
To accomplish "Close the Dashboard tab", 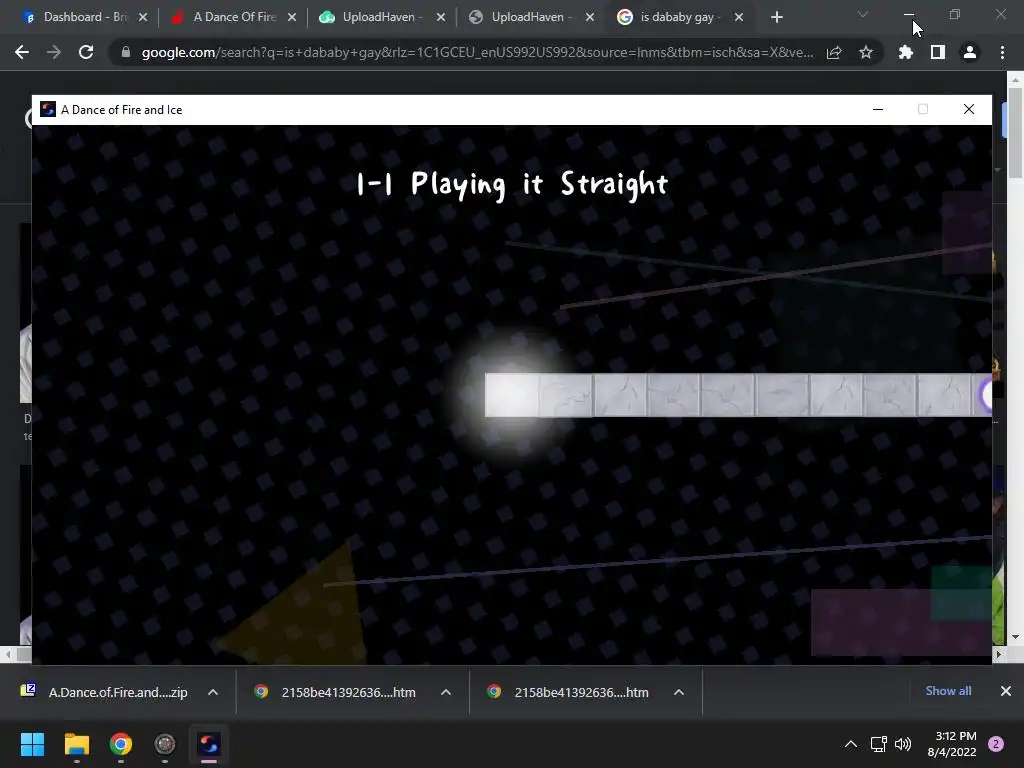I will (143, 18).
